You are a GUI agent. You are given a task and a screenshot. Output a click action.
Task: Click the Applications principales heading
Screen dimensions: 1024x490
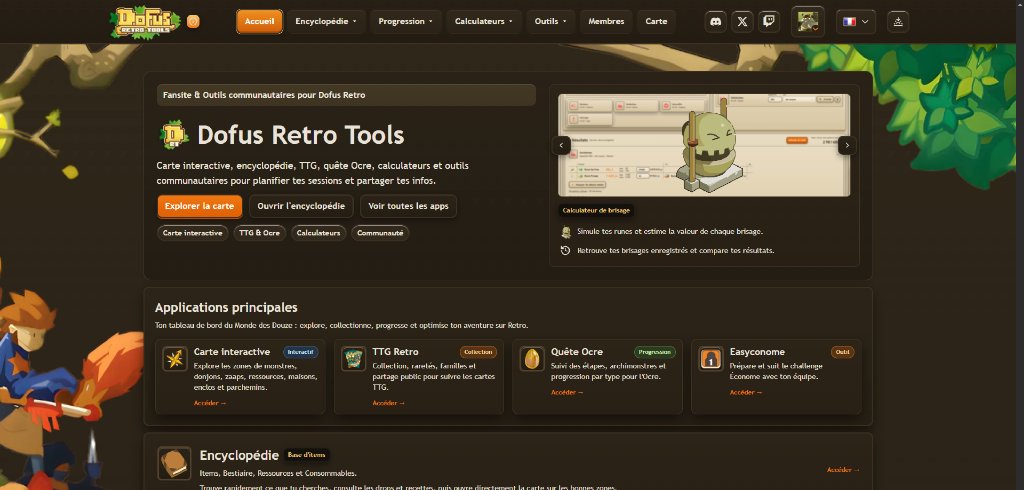pyautogui.click(x=226, y=307)
